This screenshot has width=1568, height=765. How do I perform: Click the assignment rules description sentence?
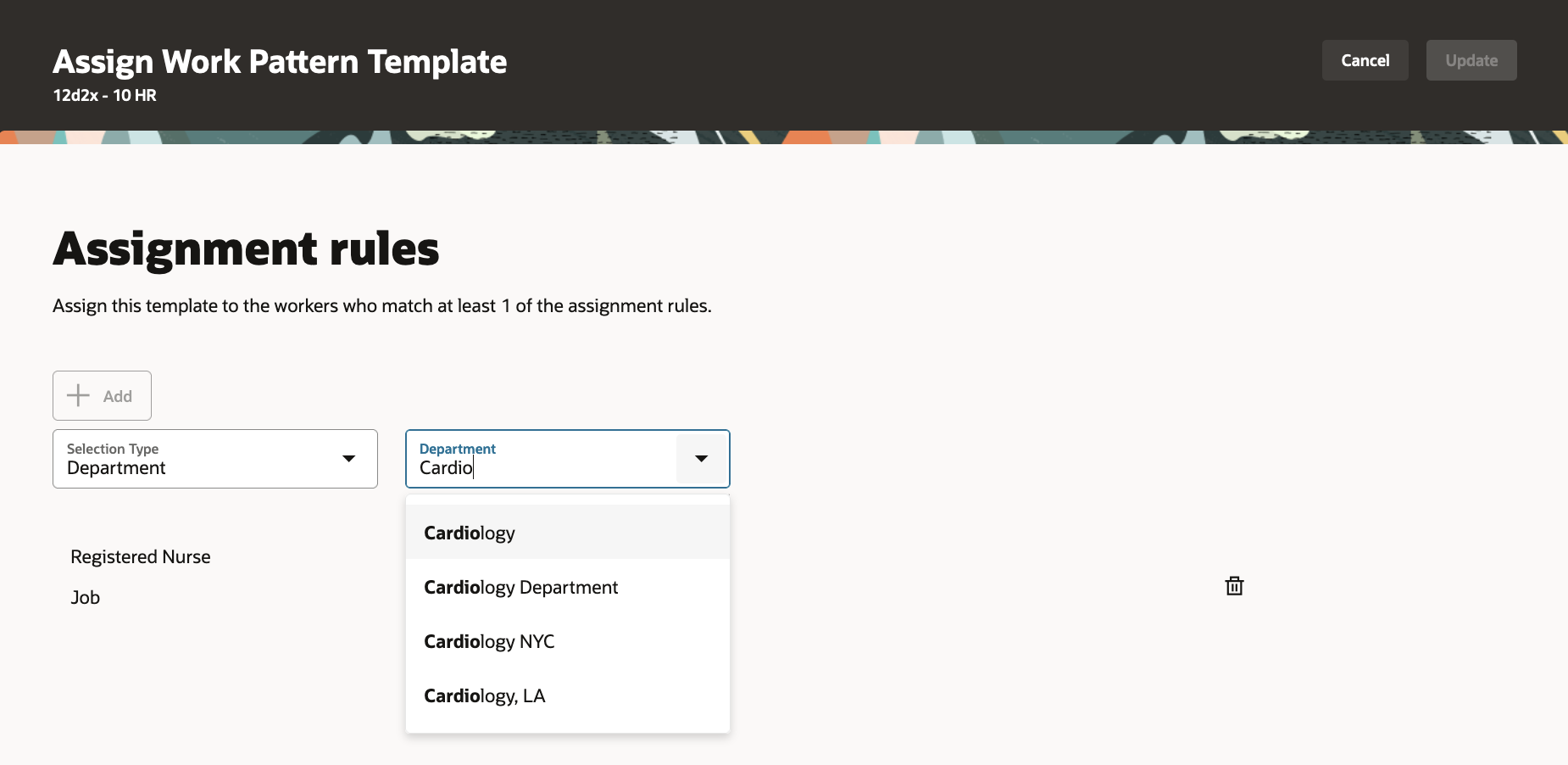pyautogui.click(x=382, y=305)
